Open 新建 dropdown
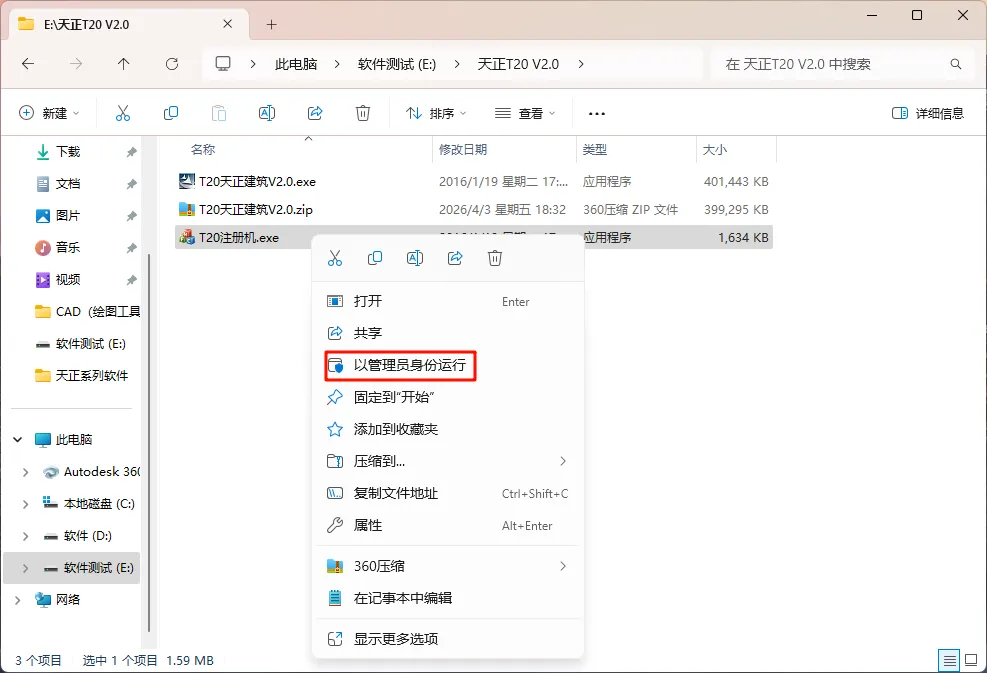987x673 pixels. pyautogui.click(x=49, y=113)
